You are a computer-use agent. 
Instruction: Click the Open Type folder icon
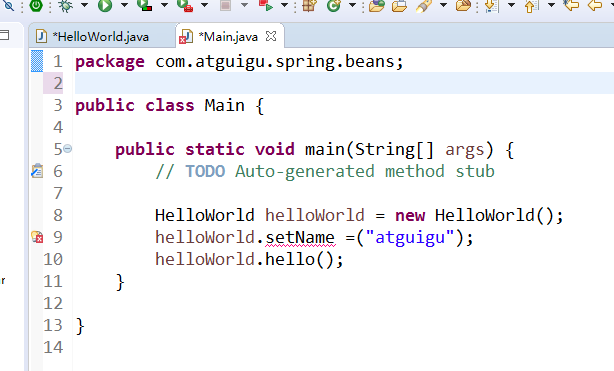coord(377,5)
